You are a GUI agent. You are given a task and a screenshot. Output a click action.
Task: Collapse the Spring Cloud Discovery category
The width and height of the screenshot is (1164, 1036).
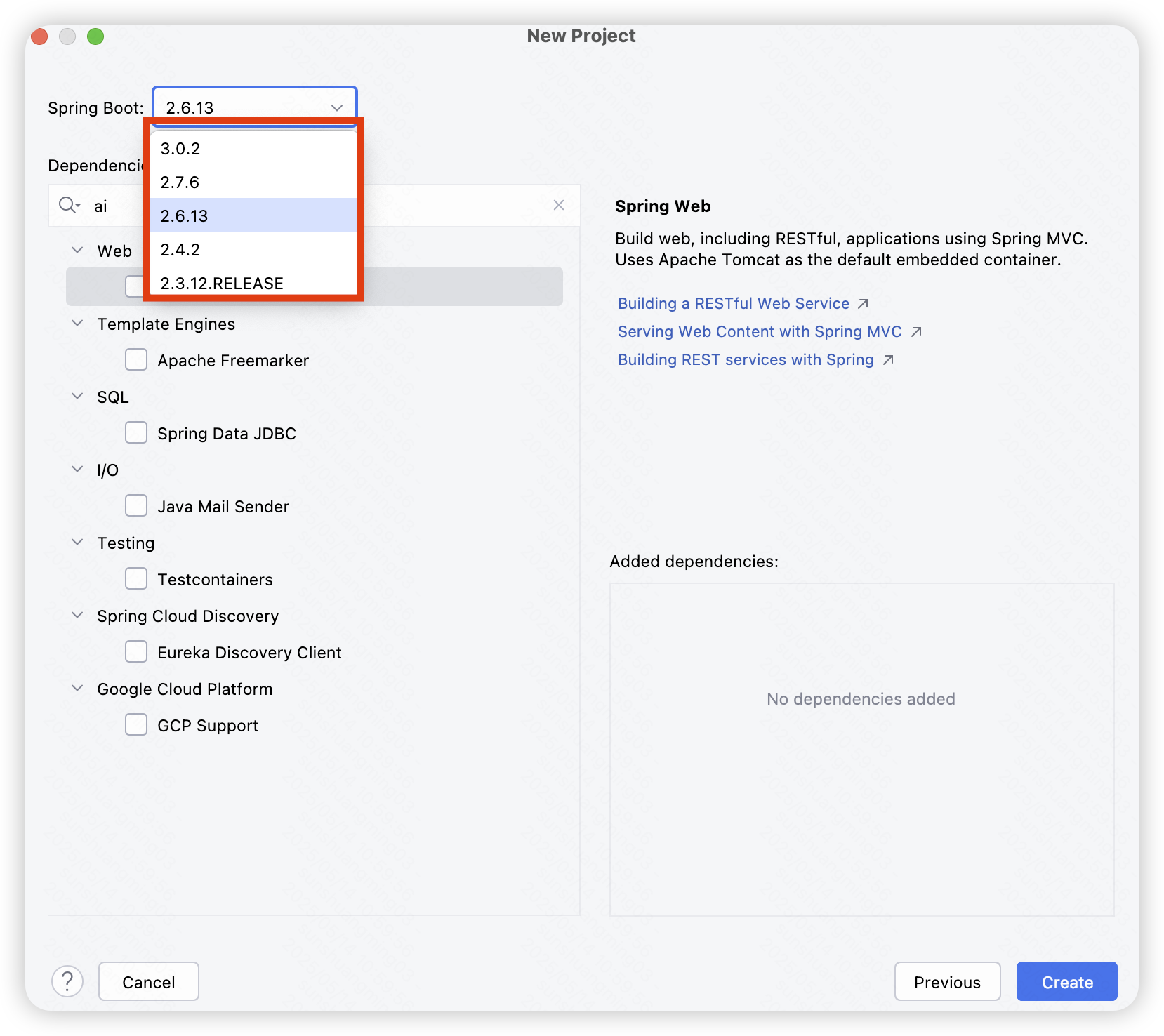tap(77, 615)
